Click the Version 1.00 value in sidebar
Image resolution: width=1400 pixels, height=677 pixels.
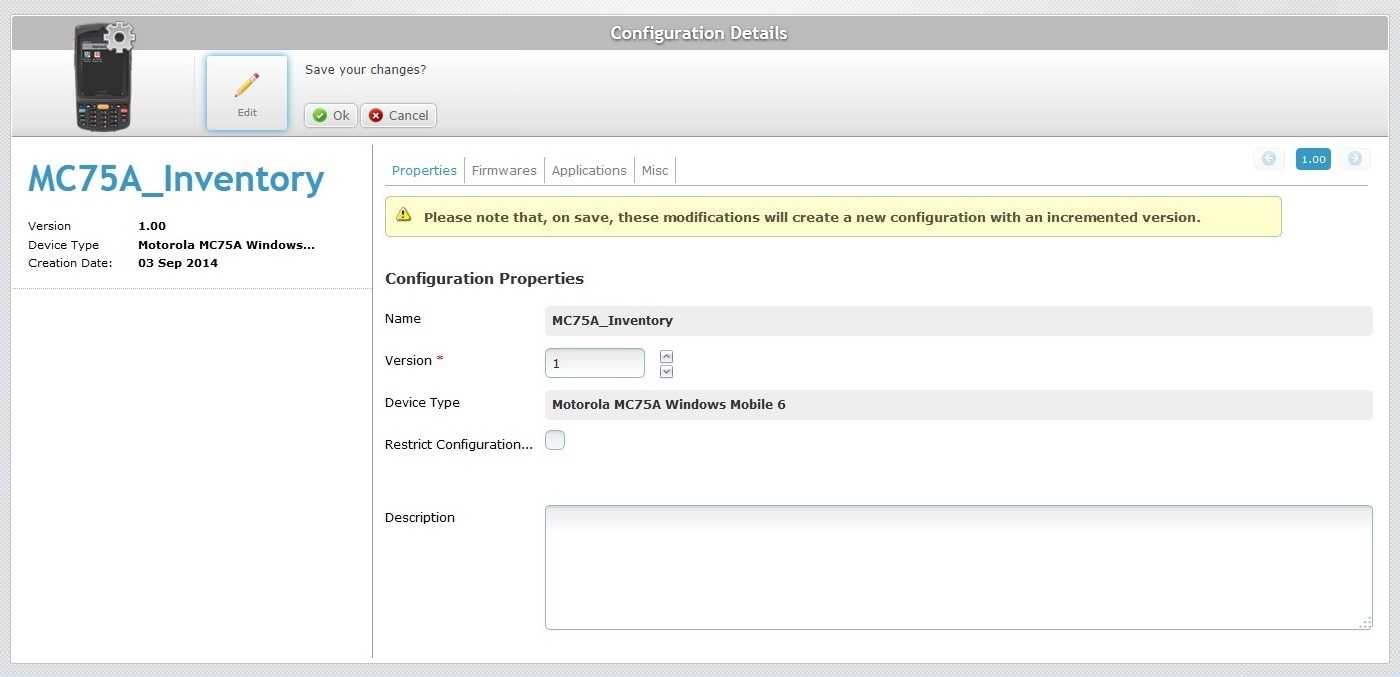(152, 226)
